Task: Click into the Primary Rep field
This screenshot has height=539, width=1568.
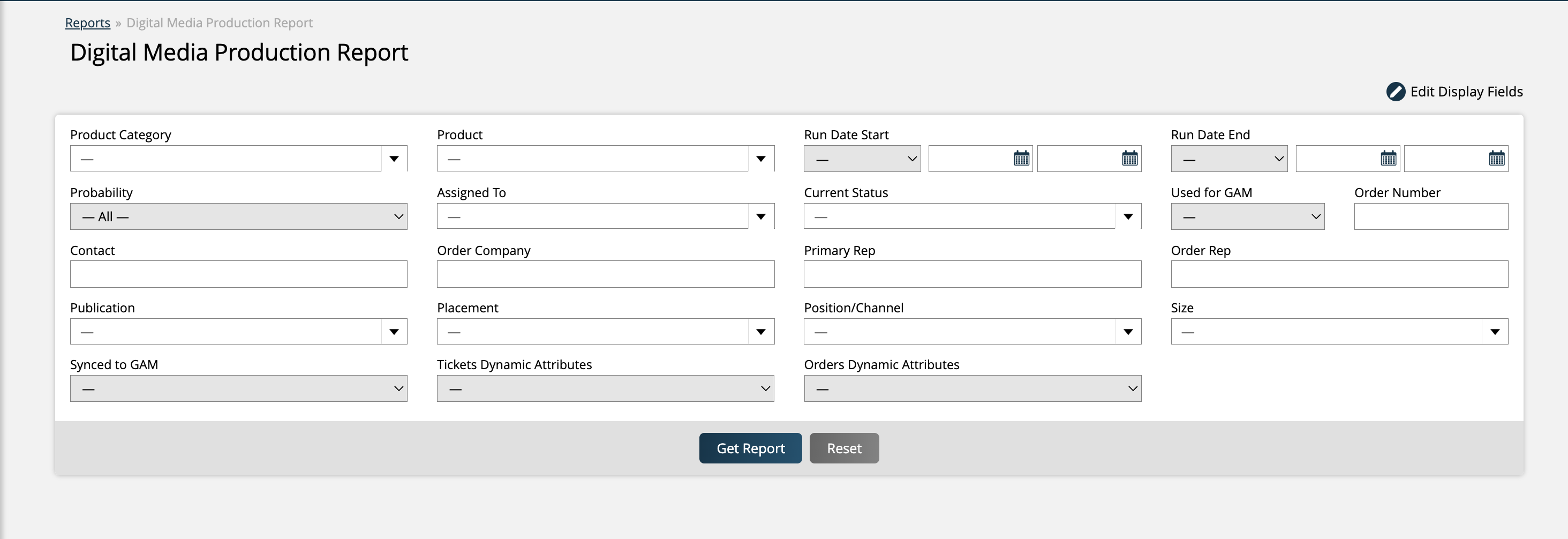Action: (972, 274)
